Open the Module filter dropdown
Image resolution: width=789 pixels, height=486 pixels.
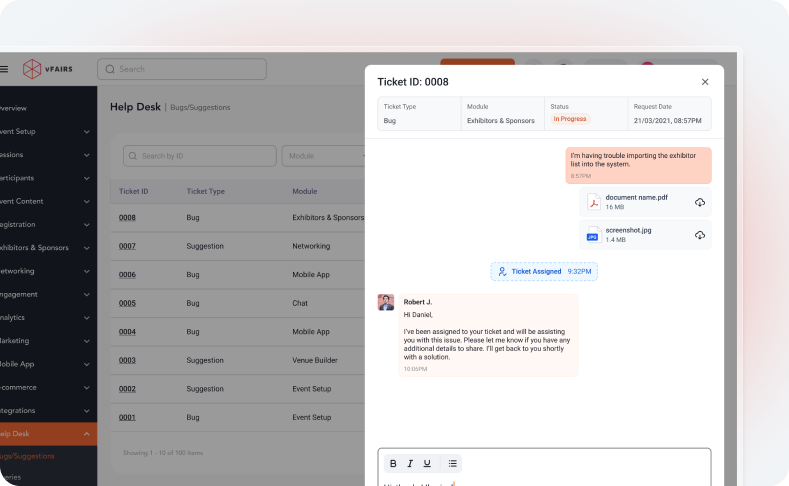click(x=324, y=156)
